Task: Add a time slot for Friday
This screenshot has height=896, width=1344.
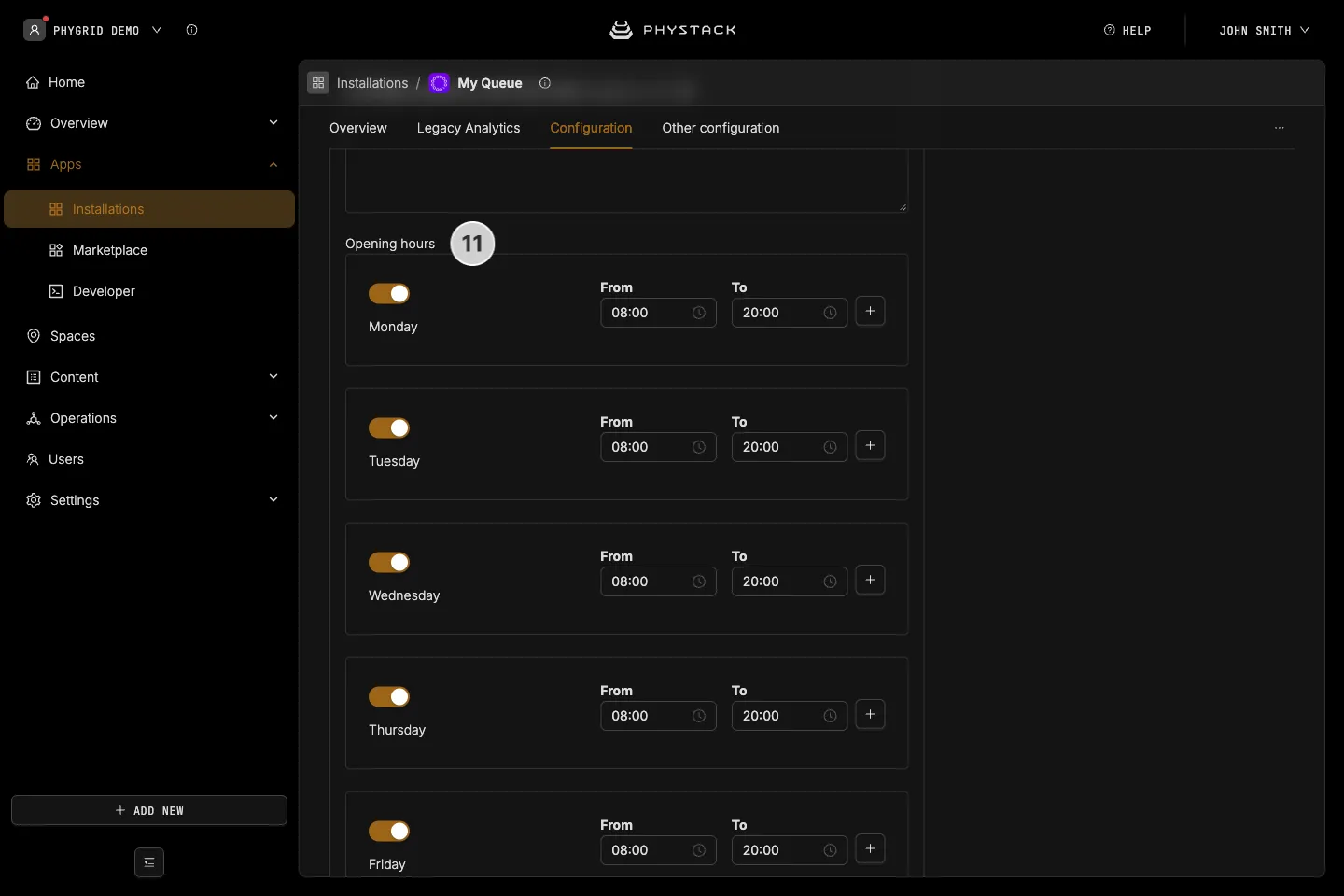Action: pyautogui.click(x=870, y=849)
